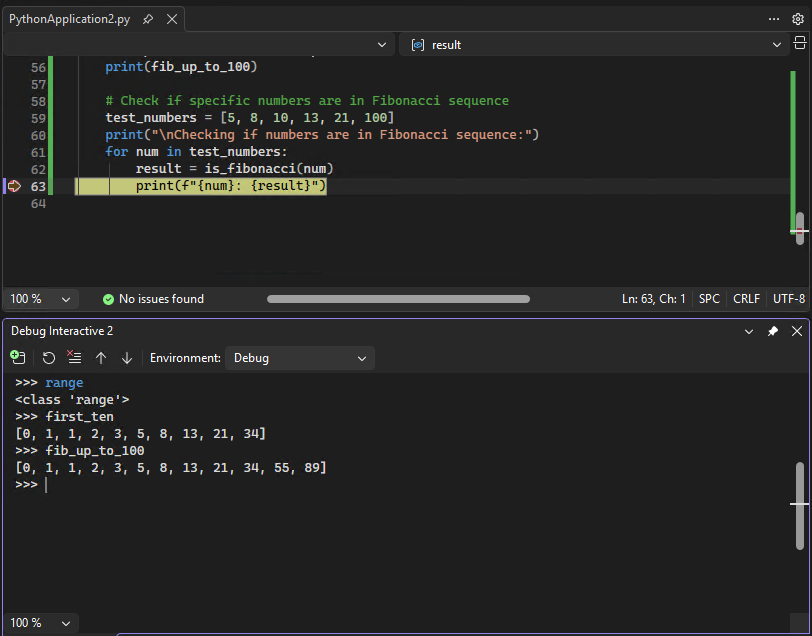Screen dimensions: 812x636
Task: Click the new interactive window icon
Action: [18, 357]
